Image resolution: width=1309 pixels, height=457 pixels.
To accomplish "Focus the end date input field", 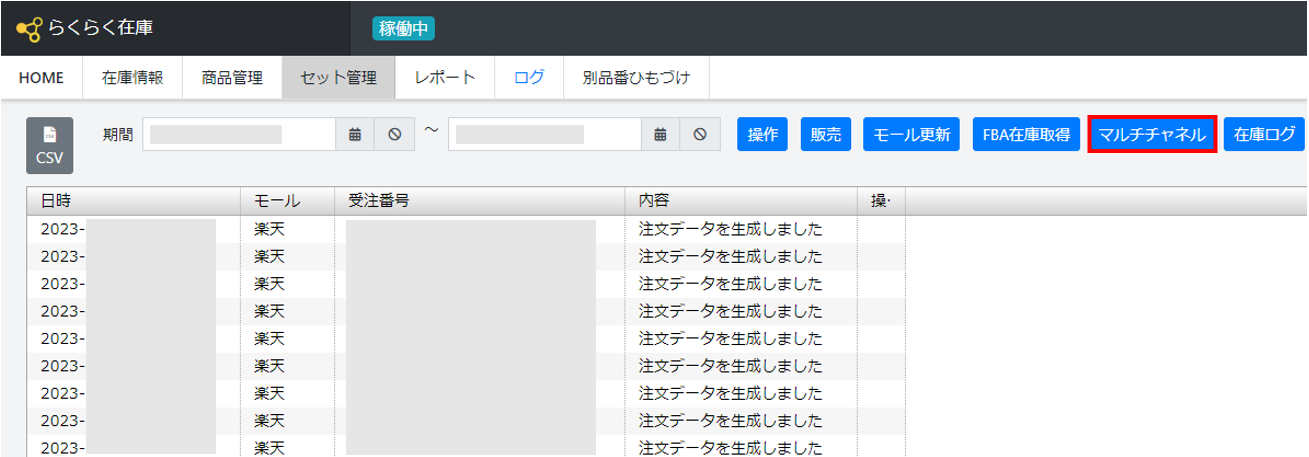I will pos(544,134).
